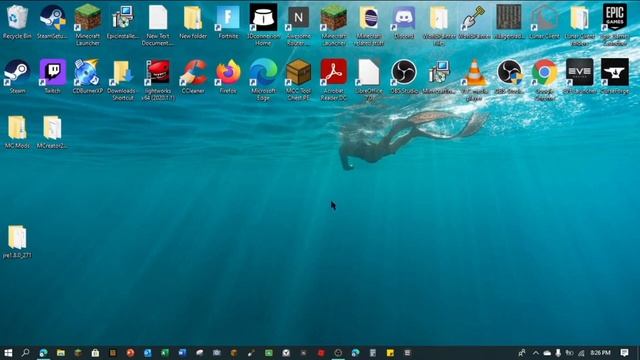Select the Eclipse-logo Minecraft file icon

tap(369, 18)
